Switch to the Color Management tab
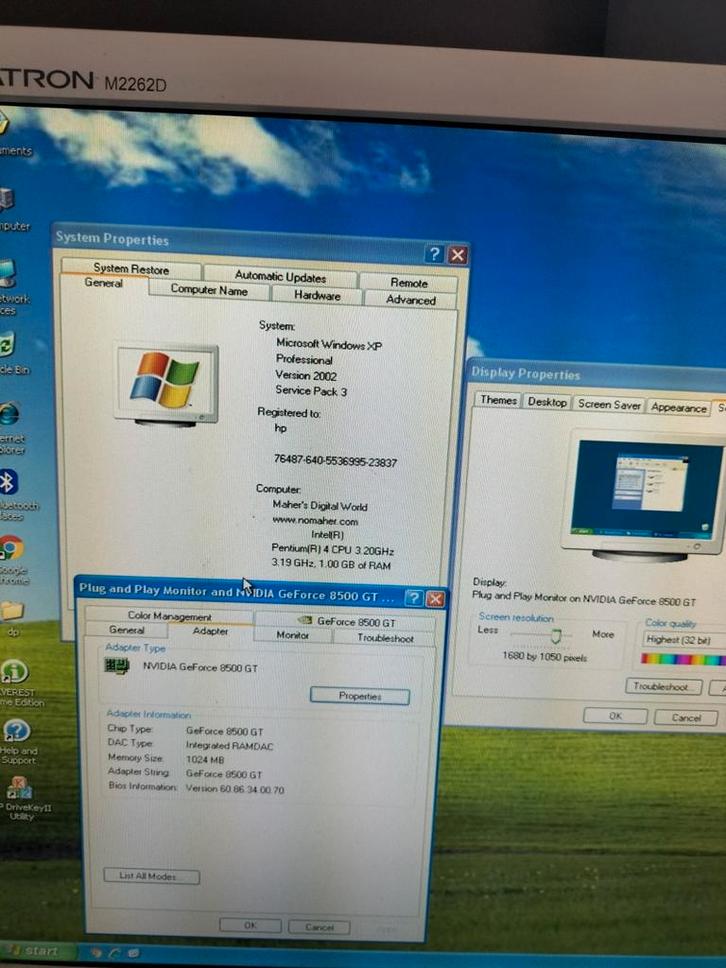The image size is (726, 968). (169, 616)
